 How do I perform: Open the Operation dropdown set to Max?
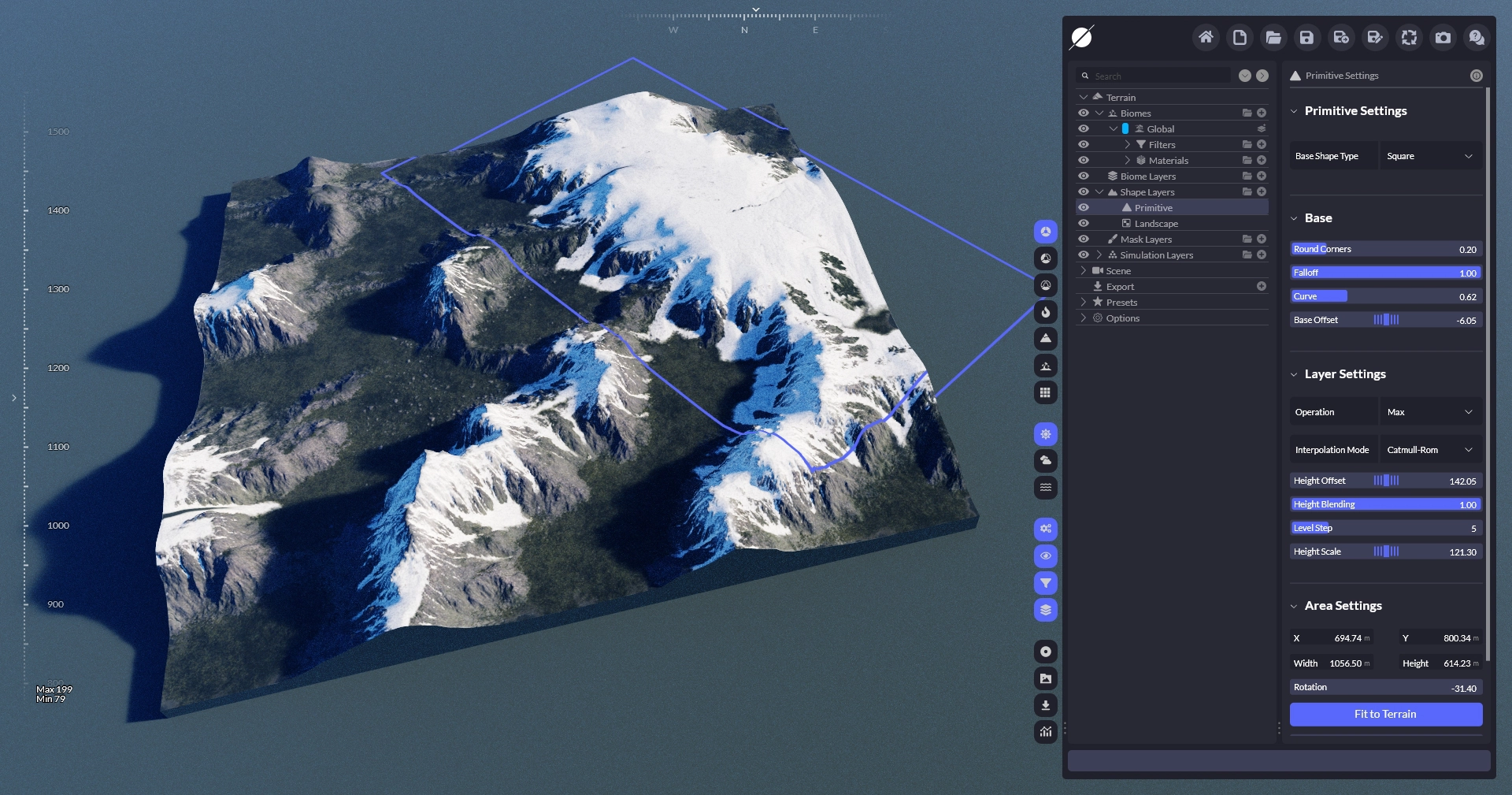[x=1429, y=412]
